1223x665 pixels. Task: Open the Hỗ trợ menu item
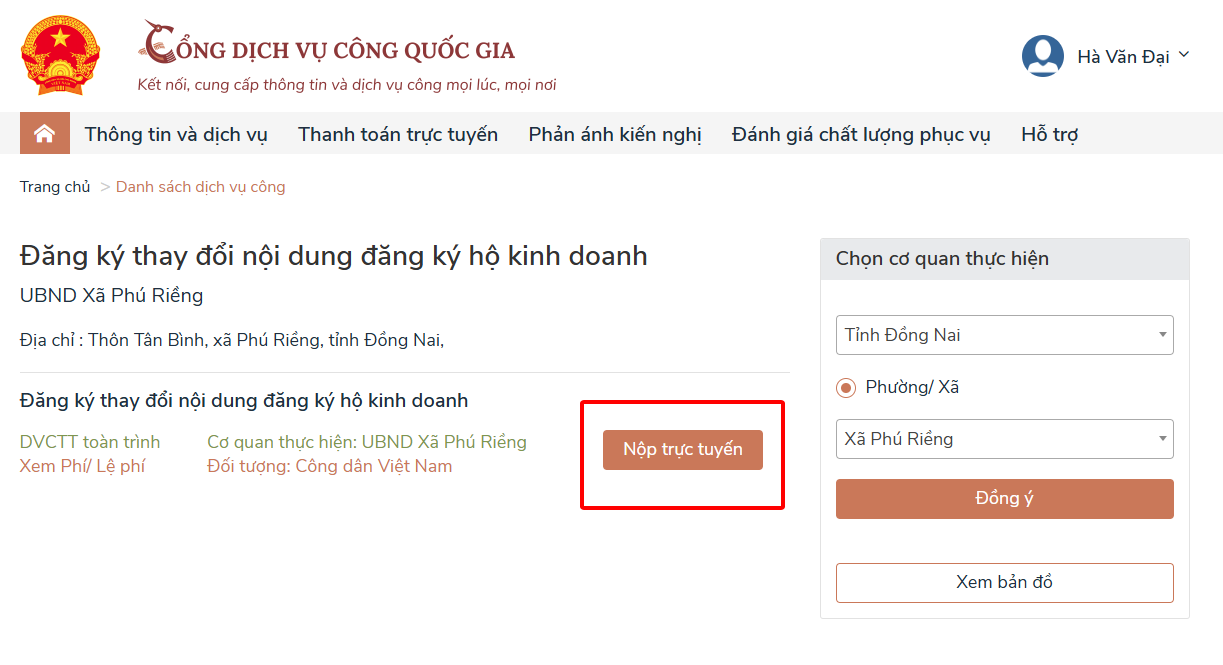tap(1048, 133)
